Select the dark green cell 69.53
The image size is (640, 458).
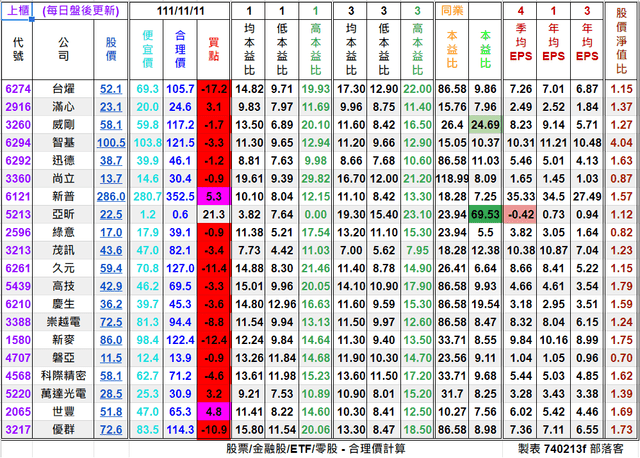[x=485, y=215]
